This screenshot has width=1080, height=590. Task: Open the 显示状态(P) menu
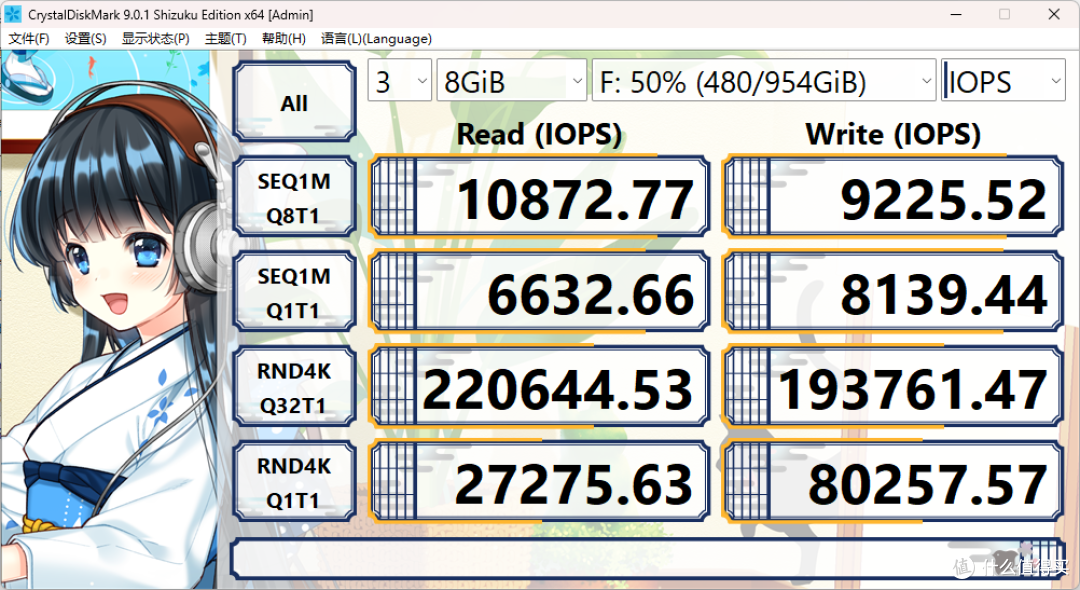156,39
